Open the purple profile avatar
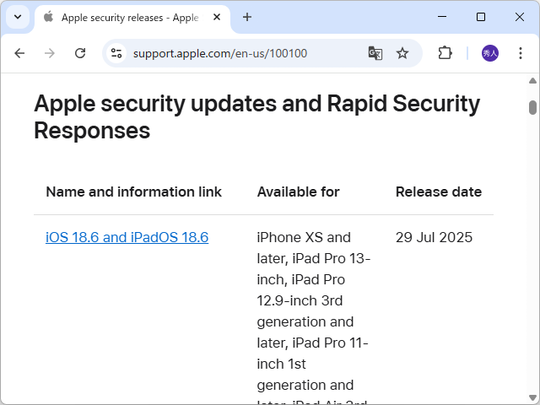The height and width of the screenshot is (405, 540). click(490, 53)
